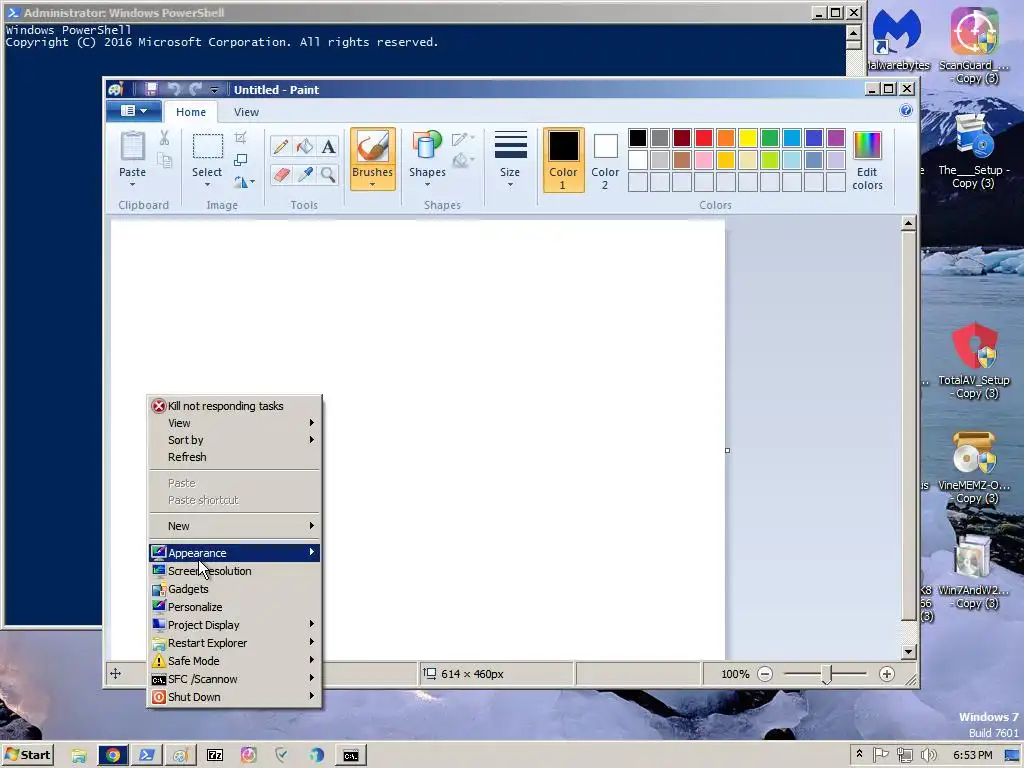Viewport: 1024px width, 768px height.
Task: Pick the black color swatch
Action: [638, 138]
